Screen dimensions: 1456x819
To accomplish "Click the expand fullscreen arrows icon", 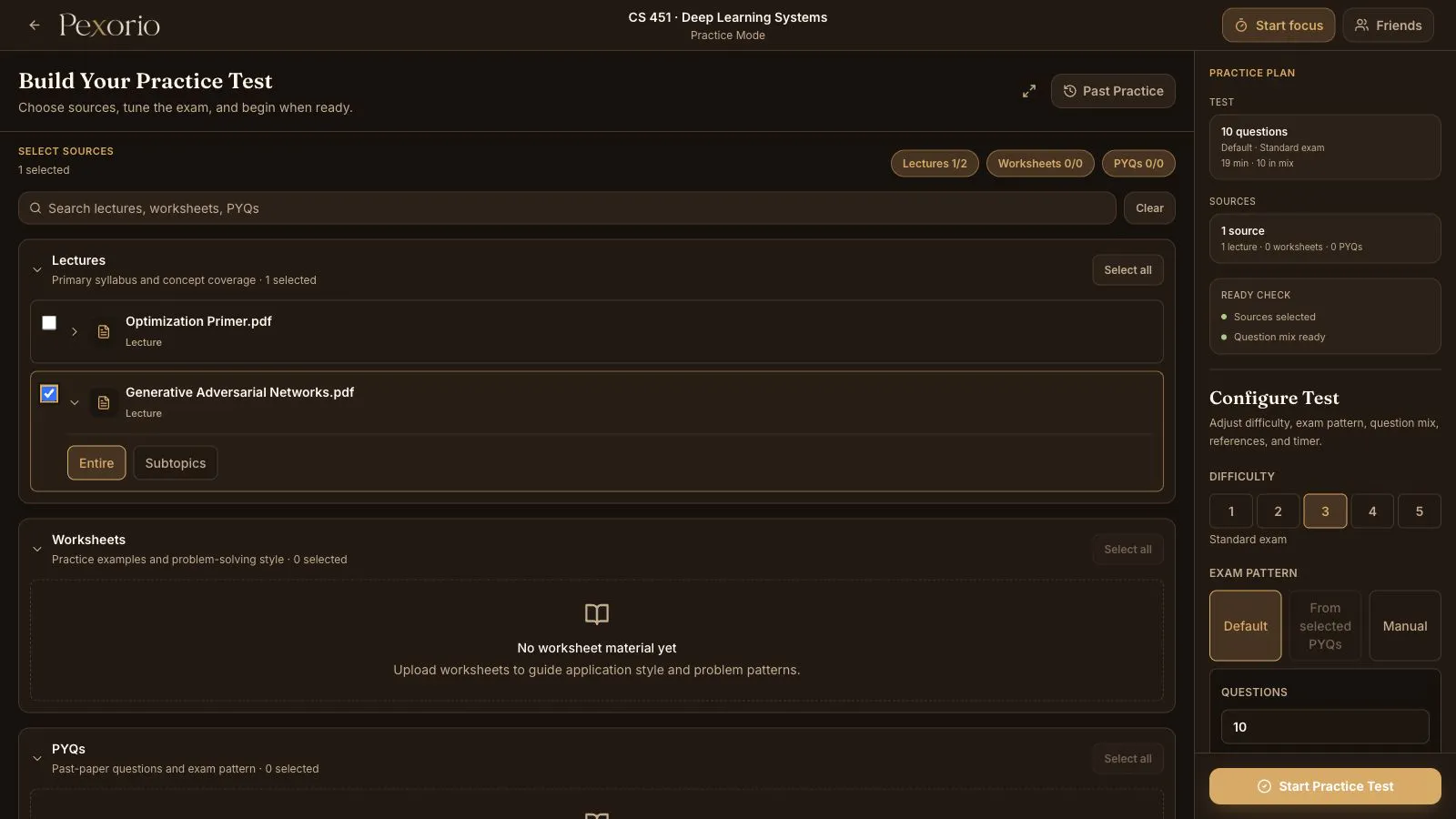I will 1029,91.
